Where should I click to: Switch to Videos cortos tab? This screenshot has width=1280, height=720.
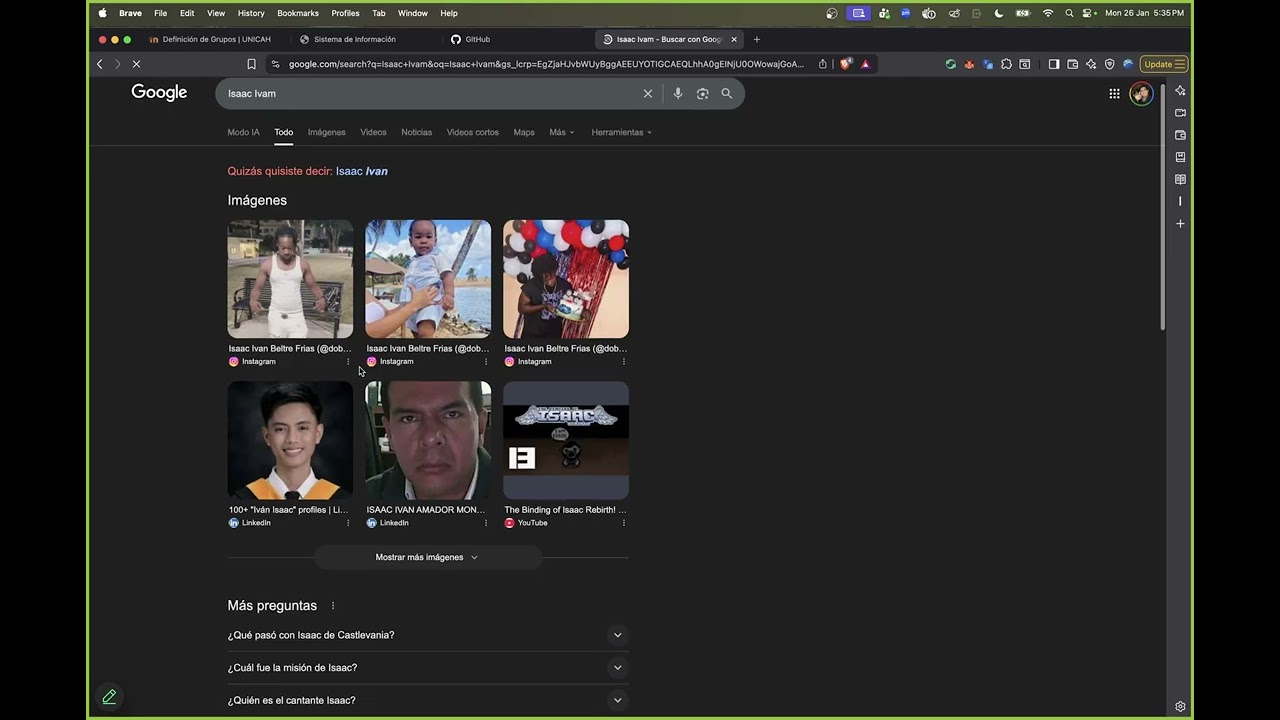click(472, 132)
